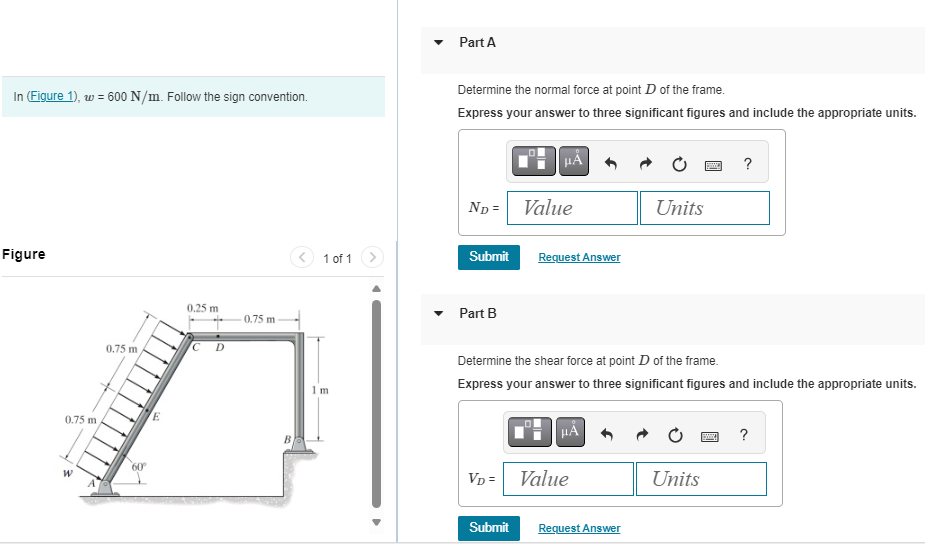Viewport: 925px width, 544px height.
Task: Open templates tool in Part A toolbar
Action: click(534, 161)
